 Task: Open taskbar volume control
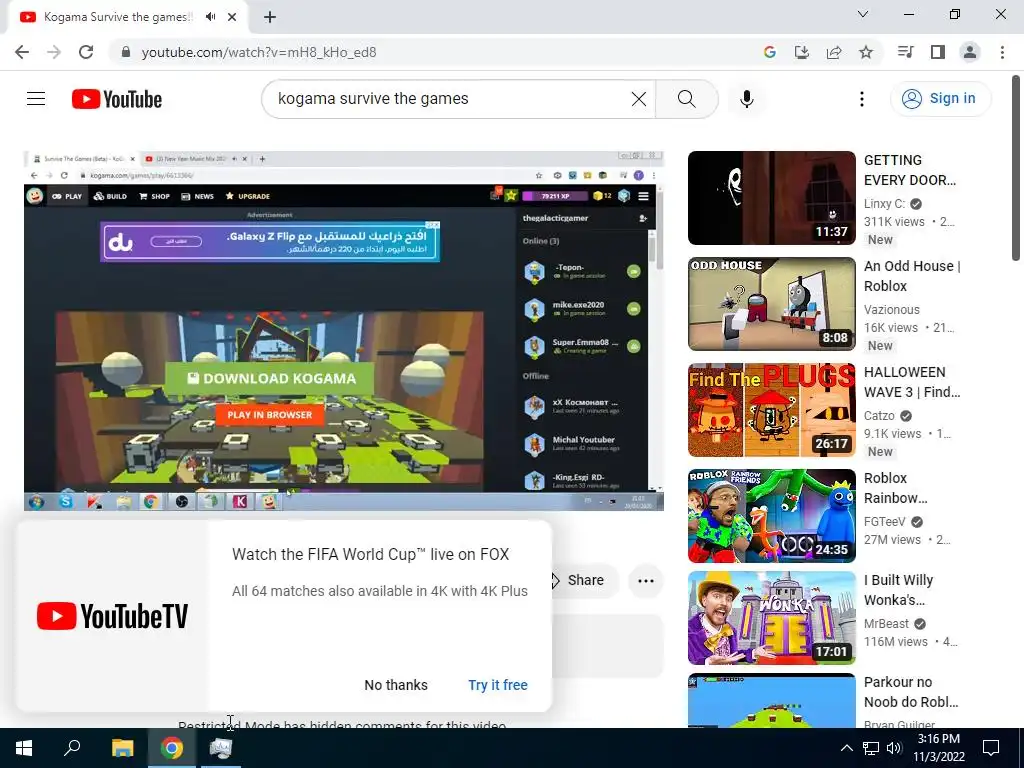pos(894,748)
